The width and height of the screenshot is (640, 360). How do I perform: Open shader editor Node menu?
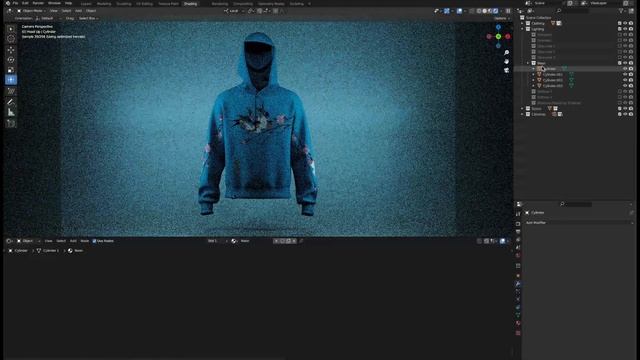84,241
